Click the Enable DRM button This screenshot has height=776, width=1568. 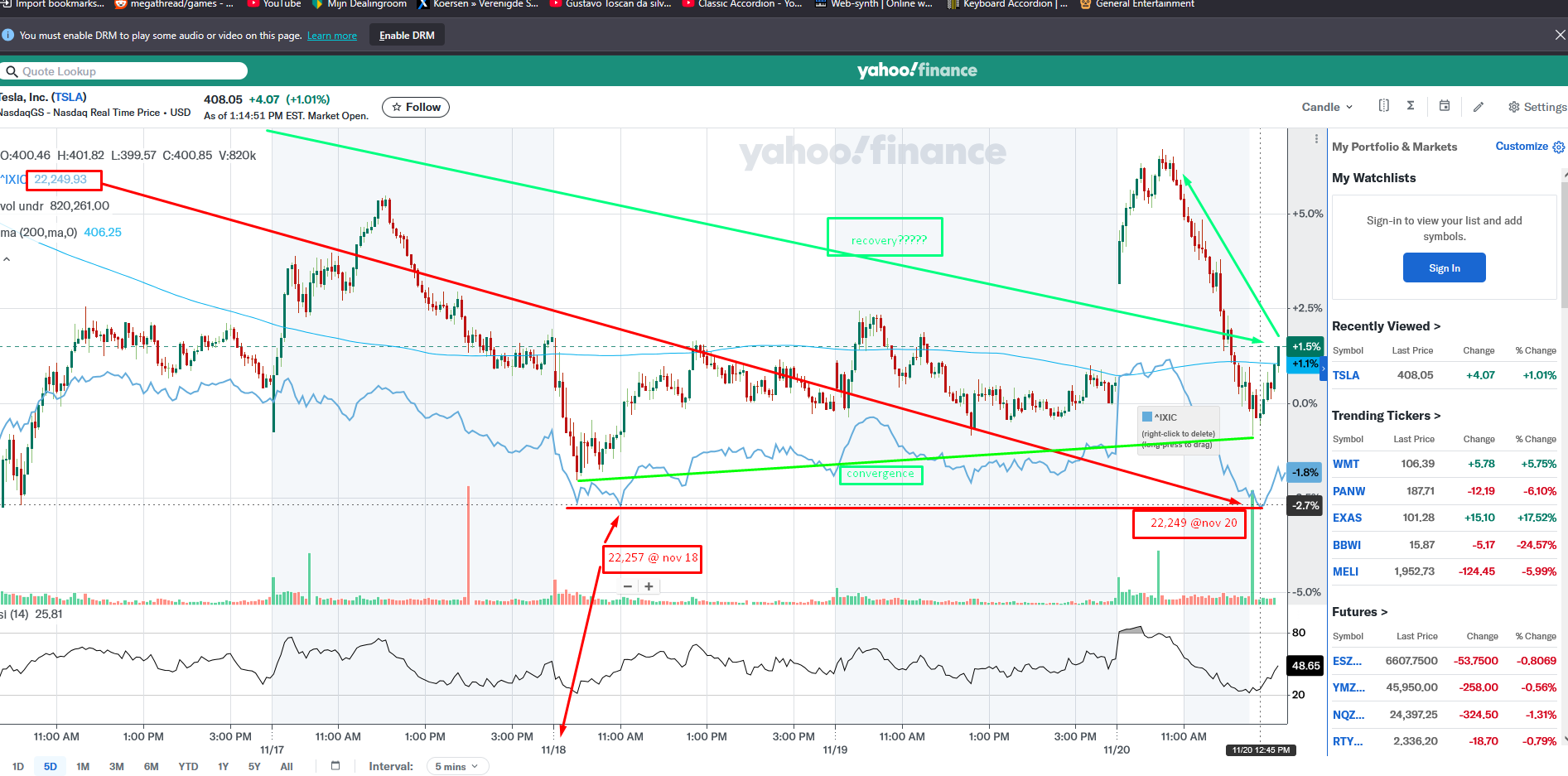point(407,35)
